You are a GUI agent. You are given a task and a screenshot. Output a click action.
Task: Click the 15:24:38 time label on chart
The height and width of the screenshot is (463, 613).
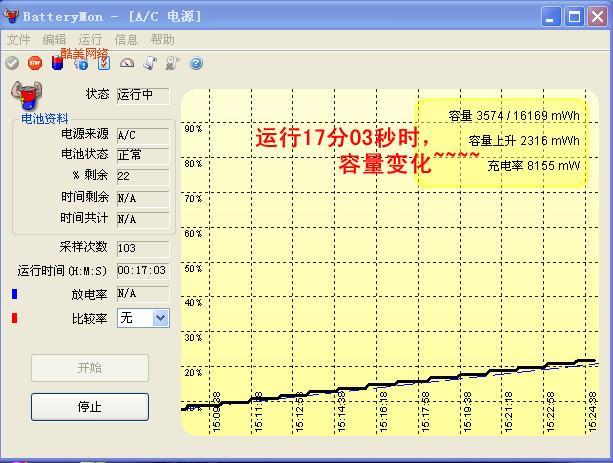point(593,412)
